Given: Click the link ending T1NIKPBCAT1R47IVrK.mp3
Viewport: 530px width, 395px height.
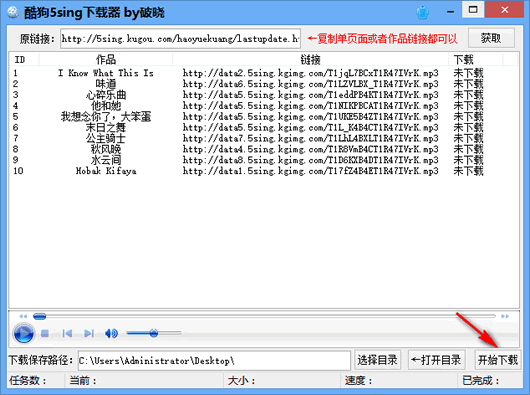Looking at the screenshot, I should [311, 105].
